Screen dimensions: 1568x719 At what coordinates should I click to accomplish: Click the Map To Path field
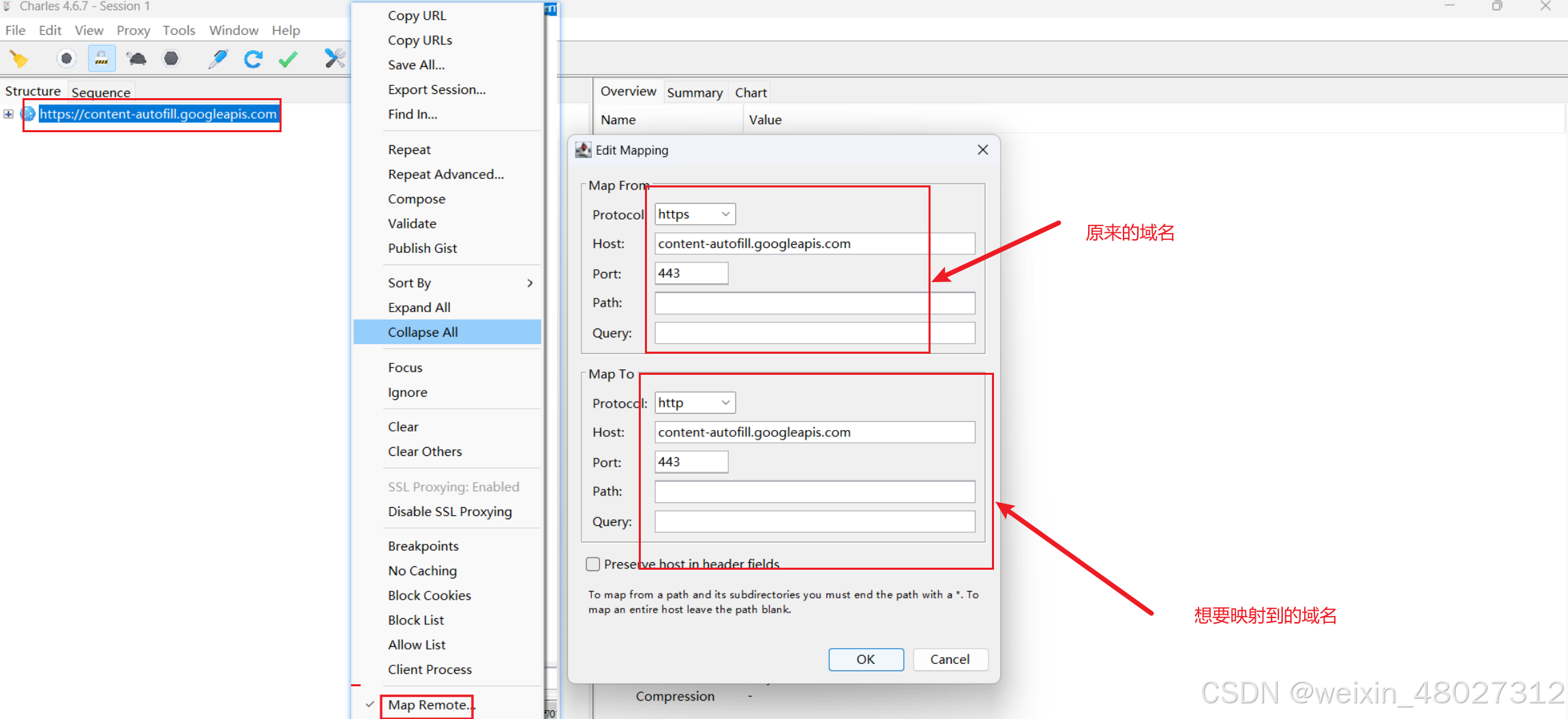(815, 492)
